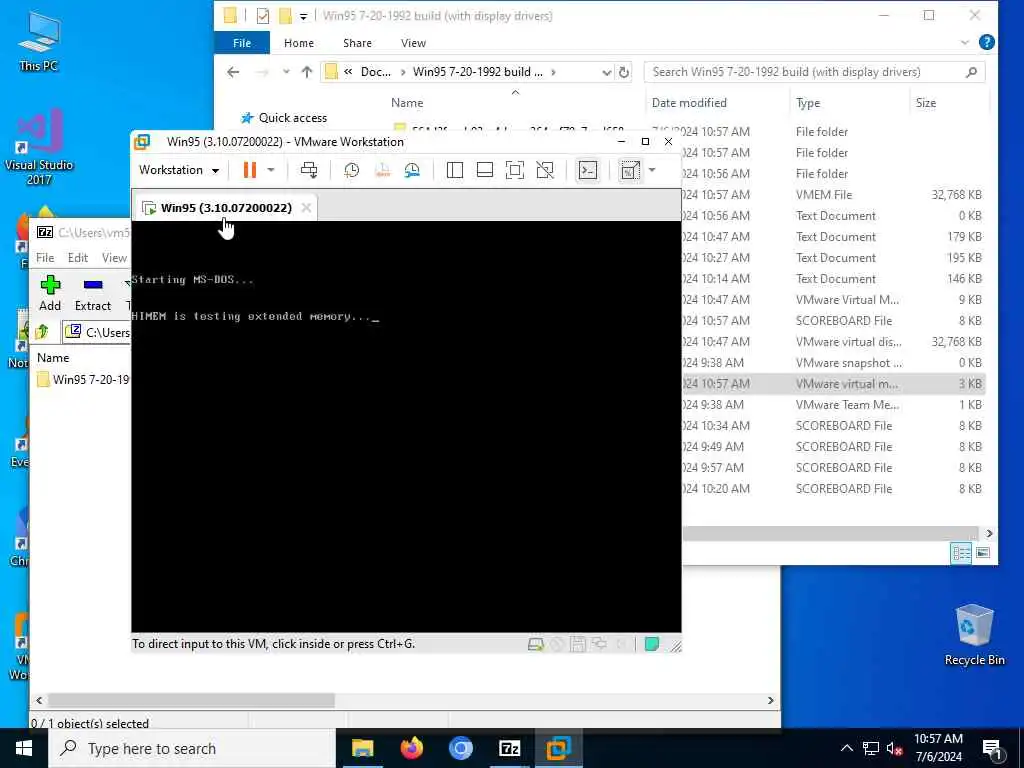The height and width of the screenshot is (768, 1024).
Task: Open the View ribbon tab in File Explorer
Action: (413, 43)
